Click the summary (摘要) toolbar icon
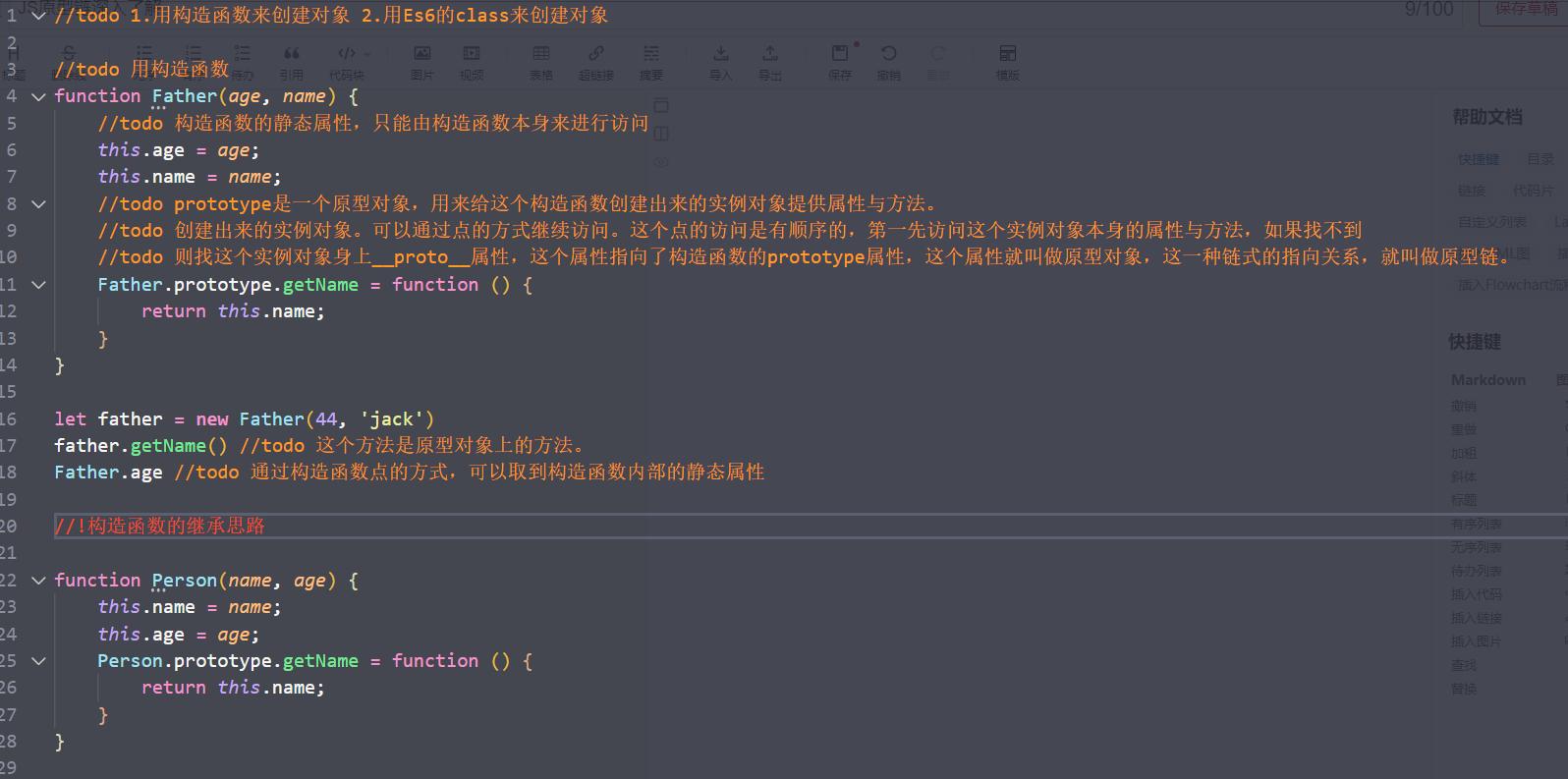The image size is (1568, 779). (651, 53)
